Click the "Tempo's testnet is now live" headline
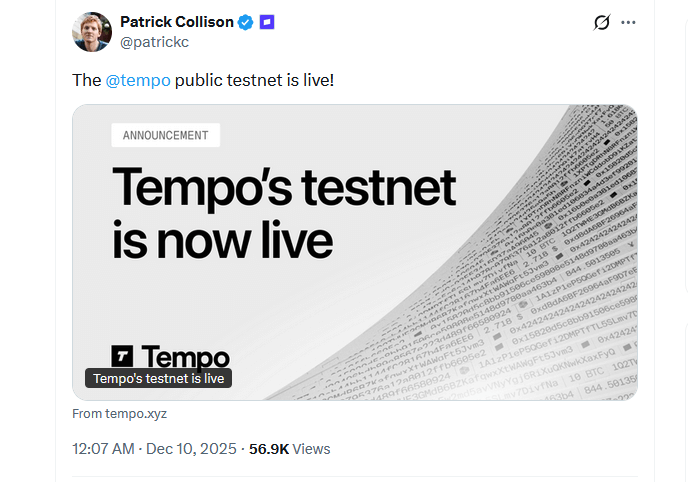The height and width of the screenshot is (482, 688). (x=283, y=213)
